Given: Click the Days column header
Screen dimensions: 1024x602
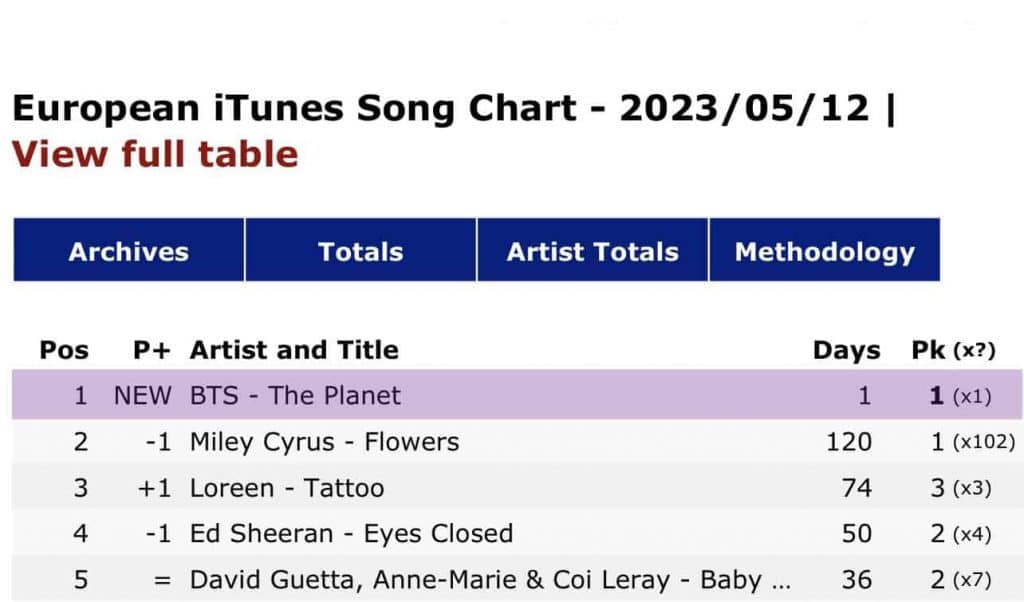Looking at the screenshot, I should (x=846, y=350).
